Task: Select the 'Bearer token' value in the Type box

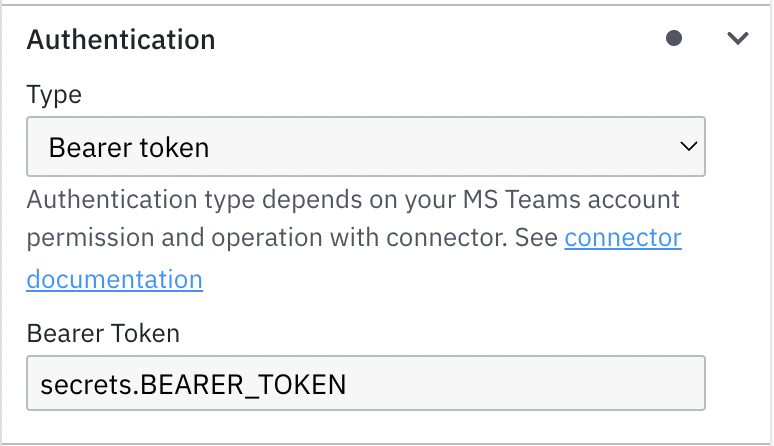Action: [129, 148]
